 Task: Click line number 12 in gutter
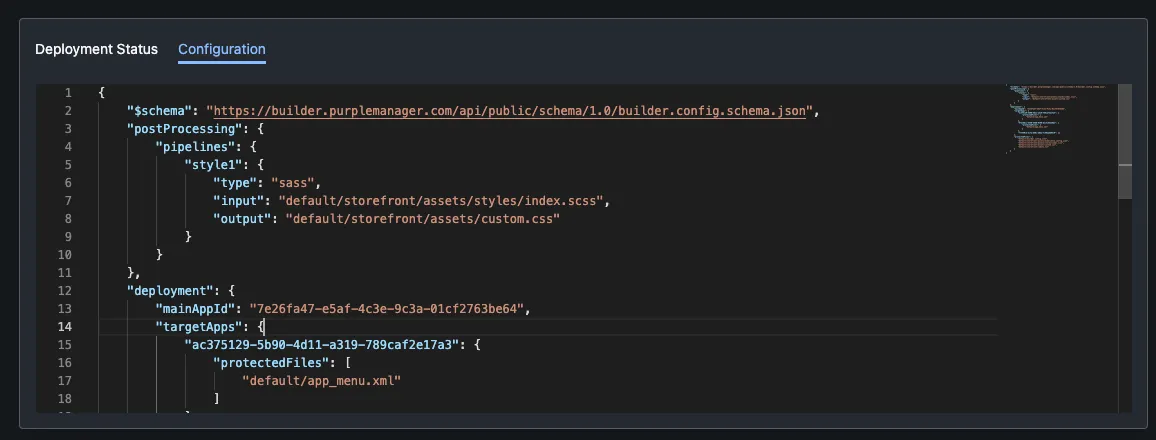(x=64, y=290)
